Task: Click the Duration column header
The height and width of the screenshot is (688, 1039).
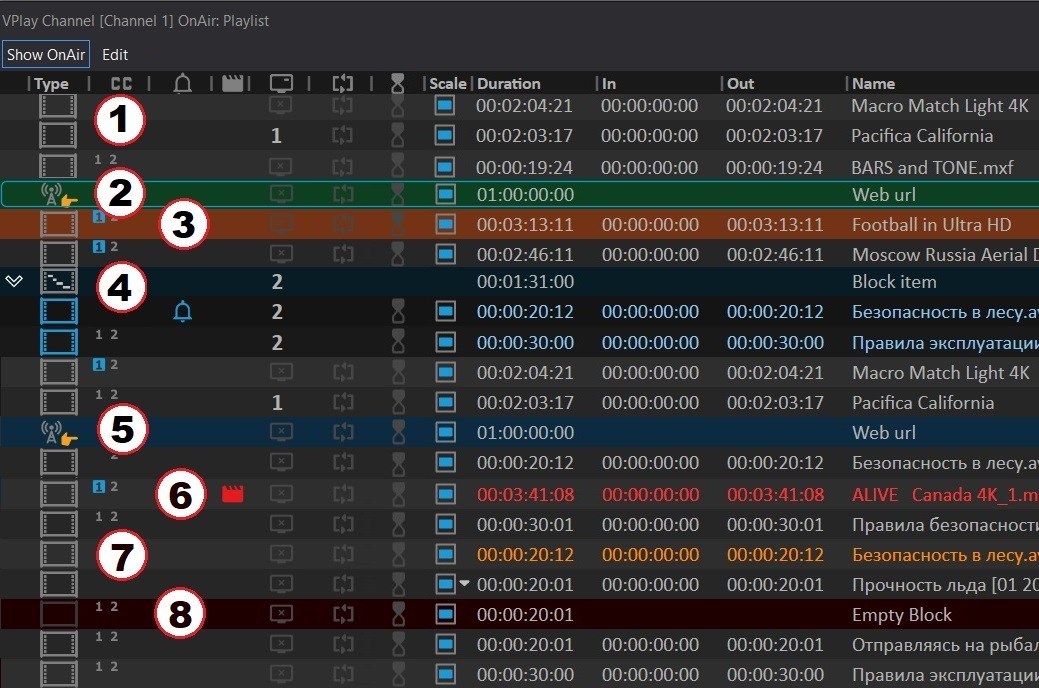Action: point(508,84)
